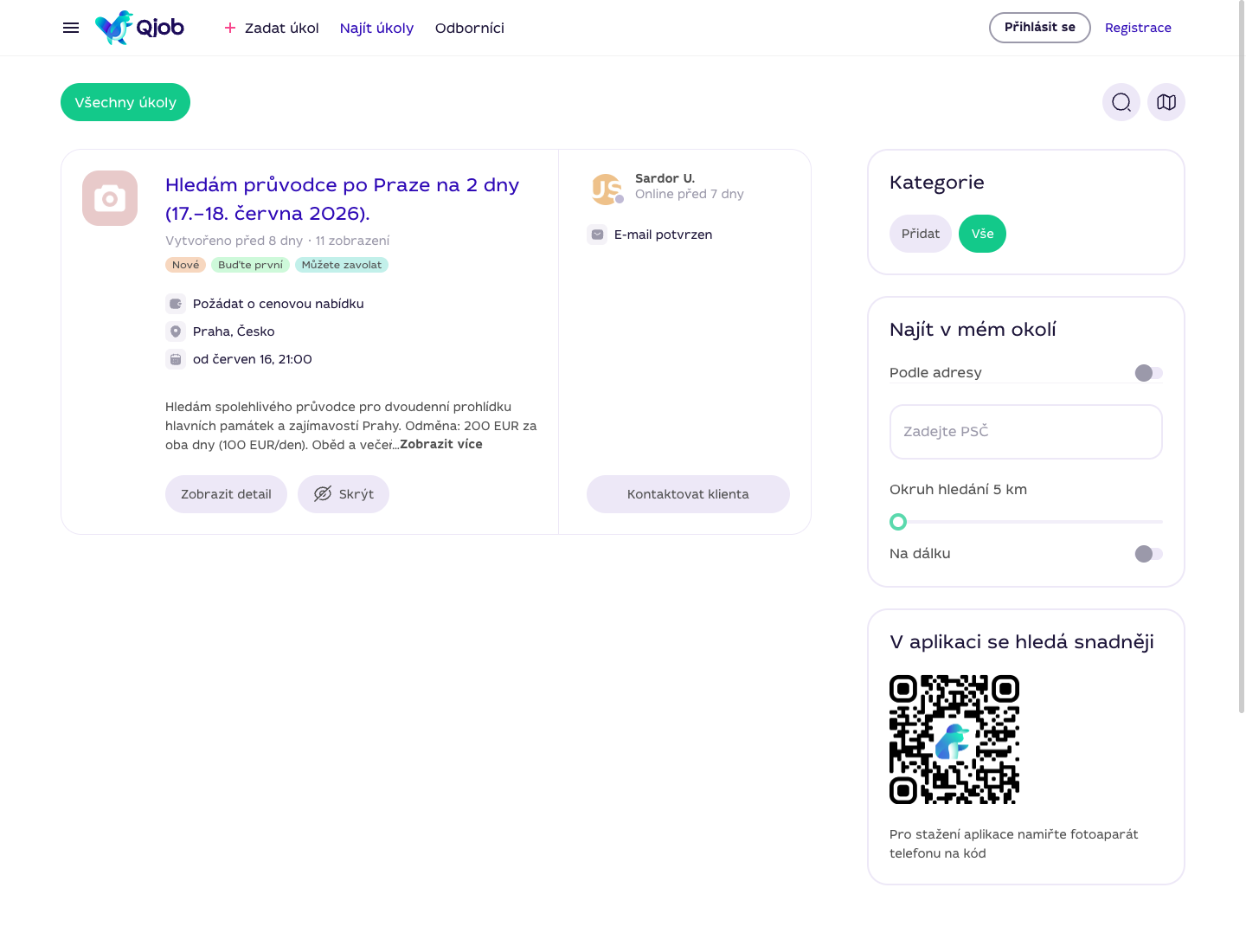Open Odborníci in navigation
1246x952 pixels.
[x=470, y=28]
